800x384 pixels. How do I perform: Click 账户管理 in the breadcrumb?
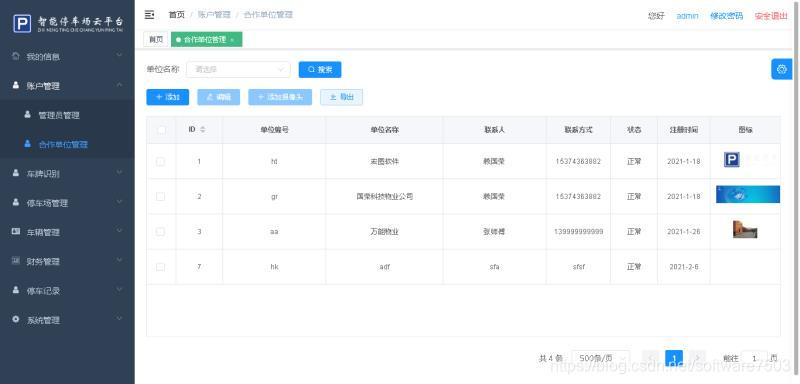click(214, 15)
